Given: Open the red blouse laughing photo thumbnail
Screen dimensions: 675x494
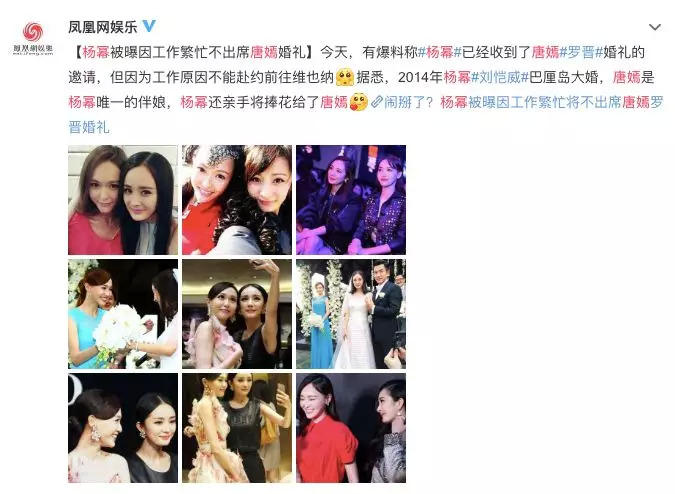Looking at the screenshot, I should click(351, 428).
